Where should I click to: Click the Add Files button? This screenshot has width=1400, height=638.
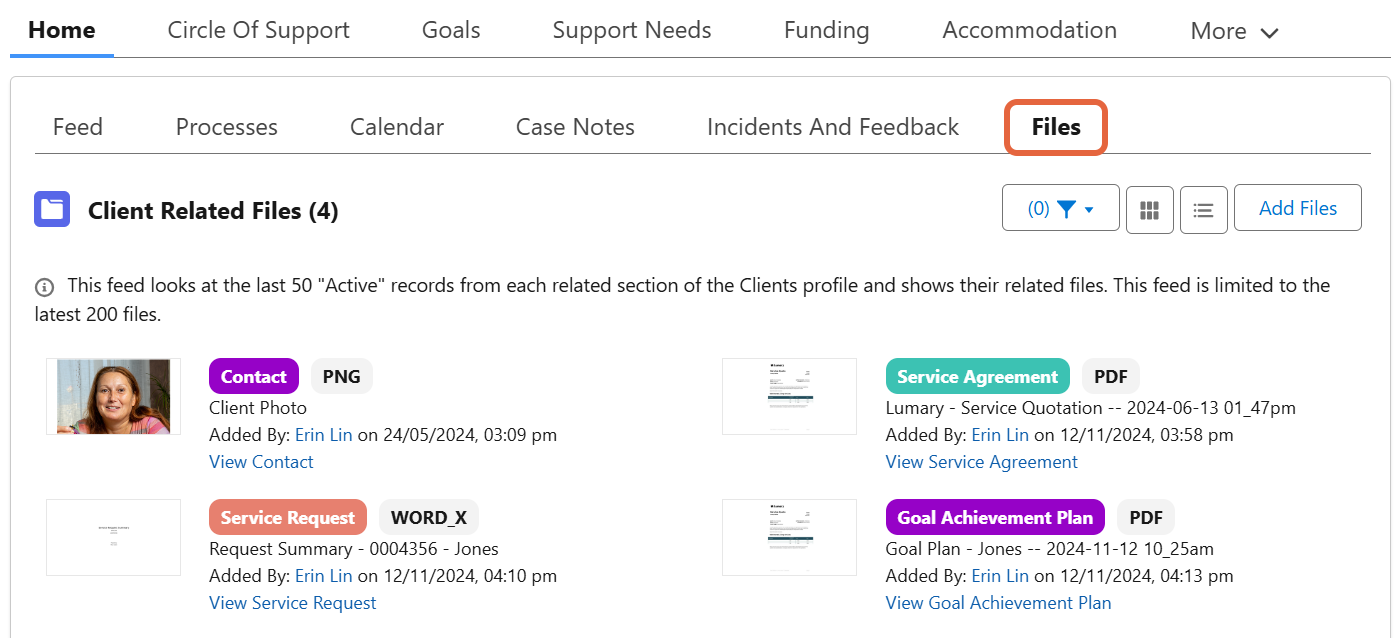1297,208
